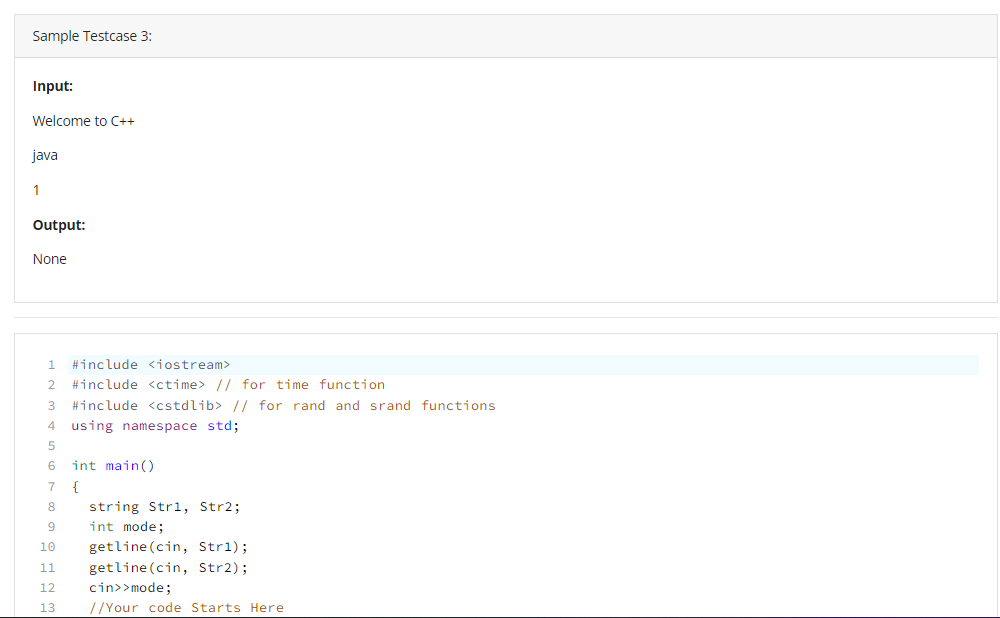1000x618 pixels.
Task: Click the input text Welcome to C++
Action: point(83,120)
